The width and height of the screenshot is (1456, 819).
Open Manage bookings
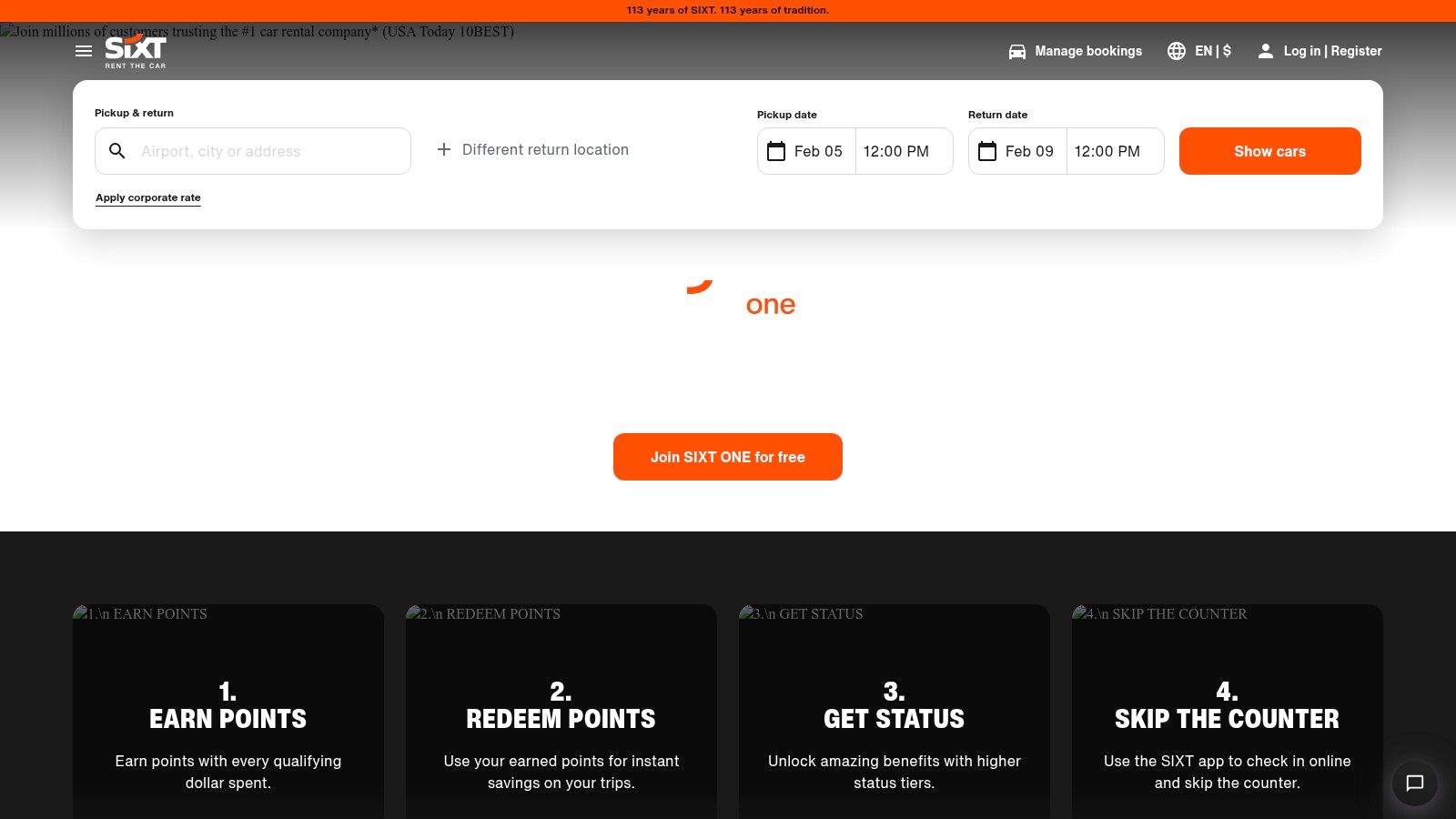click(1087, 51)
